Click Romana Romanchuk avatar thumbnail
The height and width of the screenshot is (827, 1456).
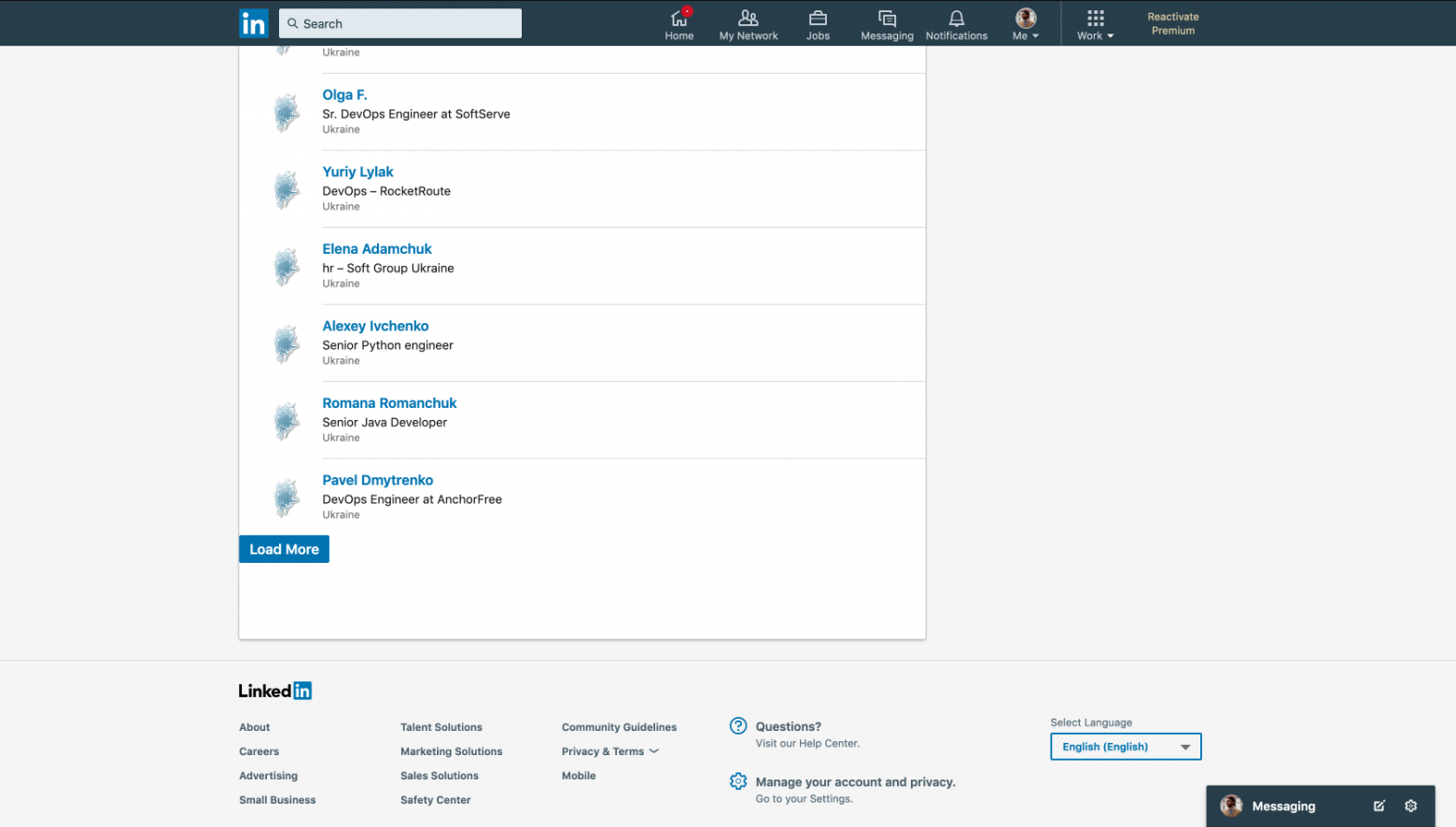pyautogui.click(x=287, y=420)
